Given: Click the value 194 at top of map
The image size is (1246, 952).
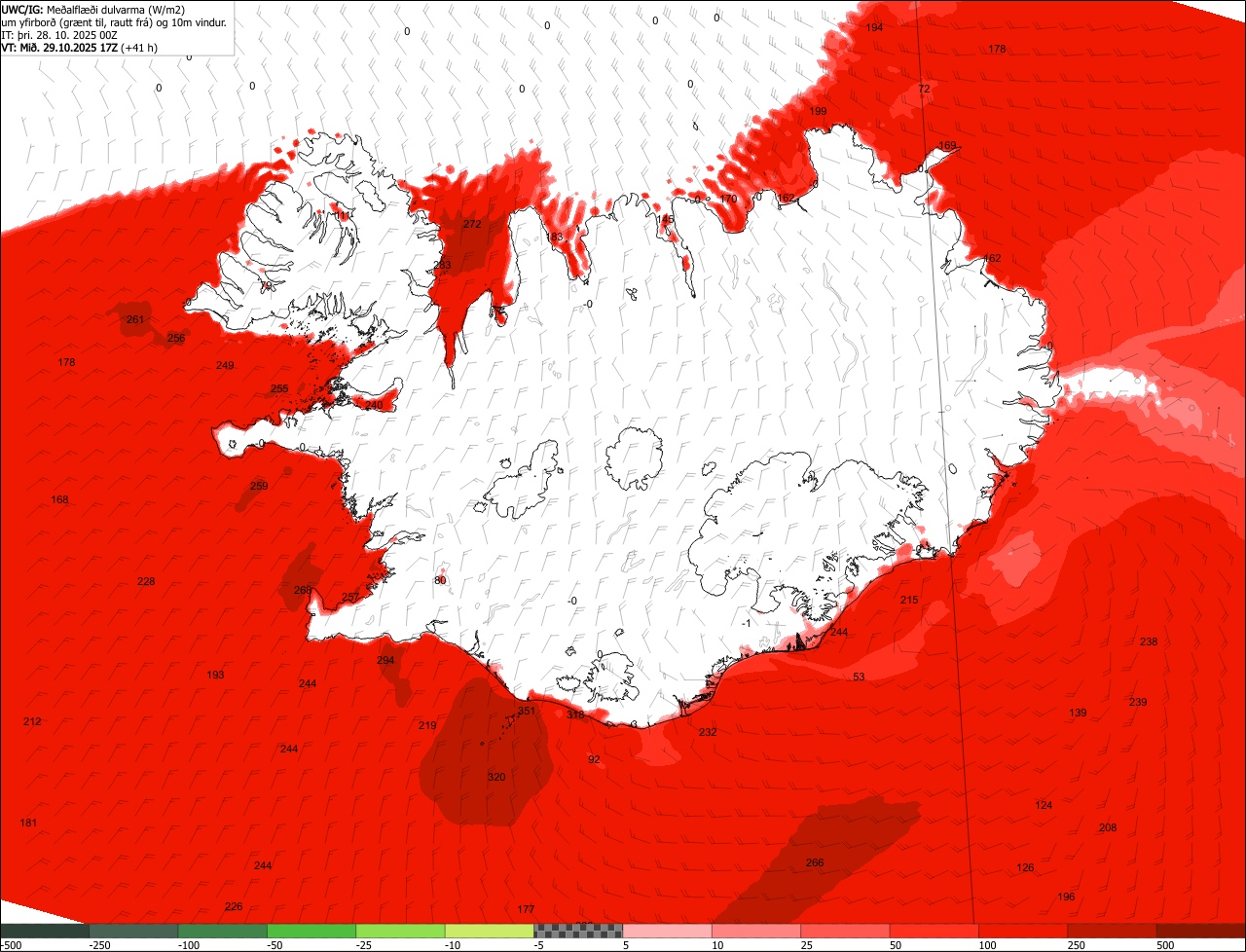Looking at the screenshot, I should pyautogui.click(x=874, y=27).
